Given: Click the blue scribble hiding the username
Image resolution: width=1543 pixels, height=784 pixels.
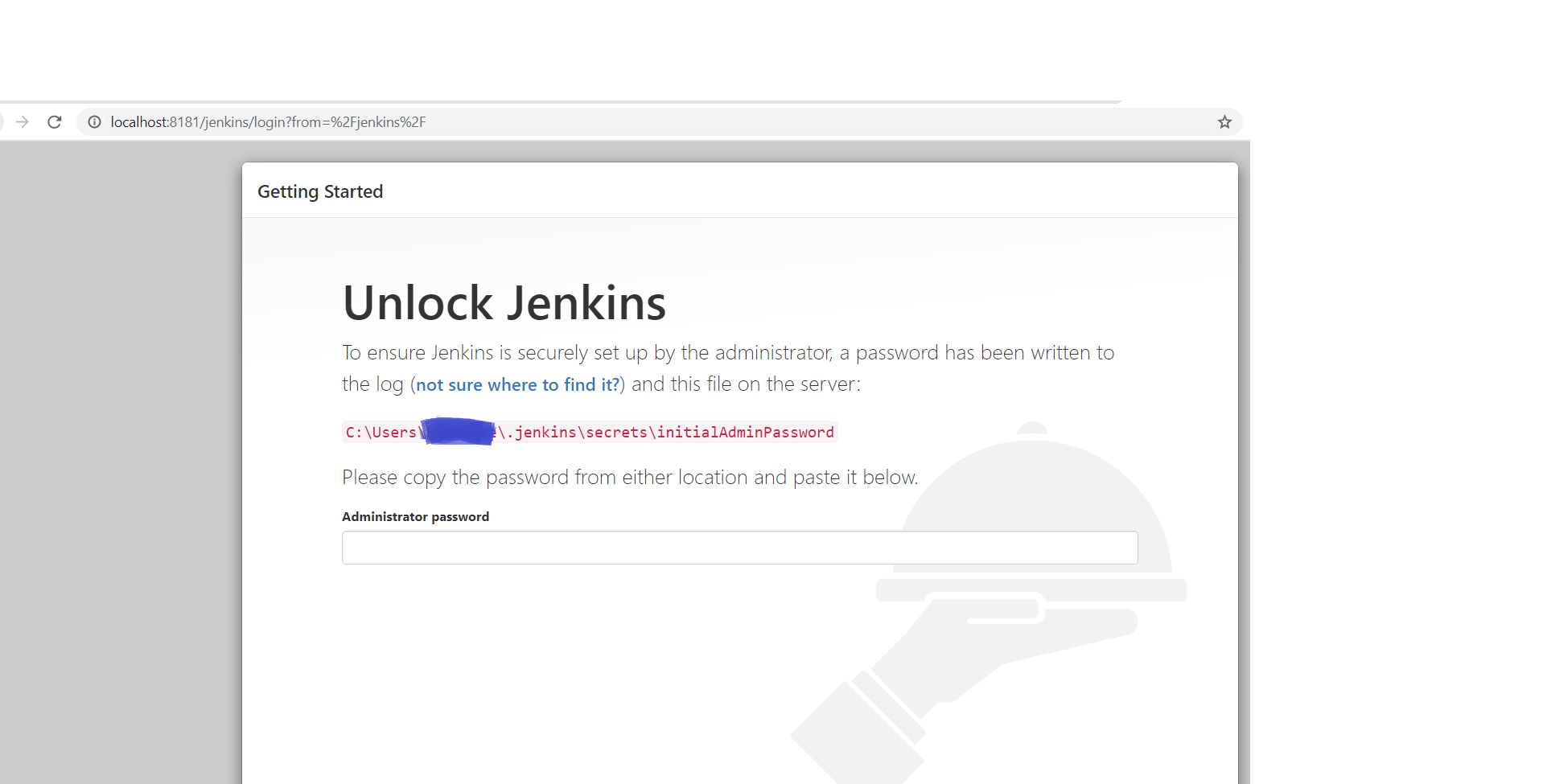Looking at the screenshot, I should click(457, 432).
